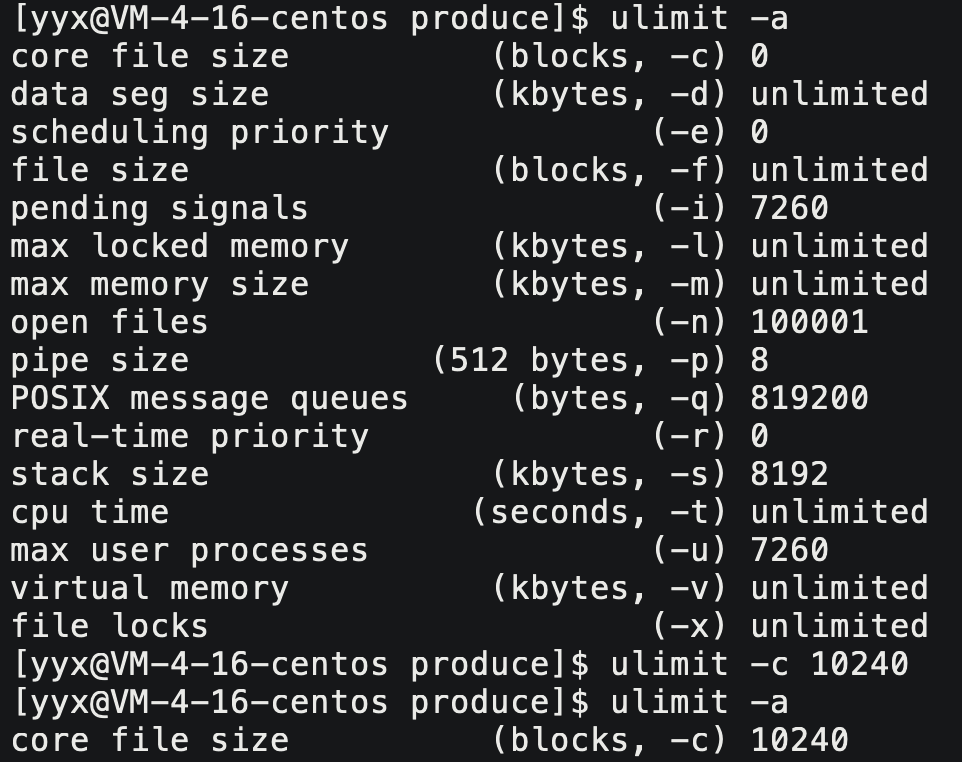Click the pending signals value 7260

coord(789,208)
